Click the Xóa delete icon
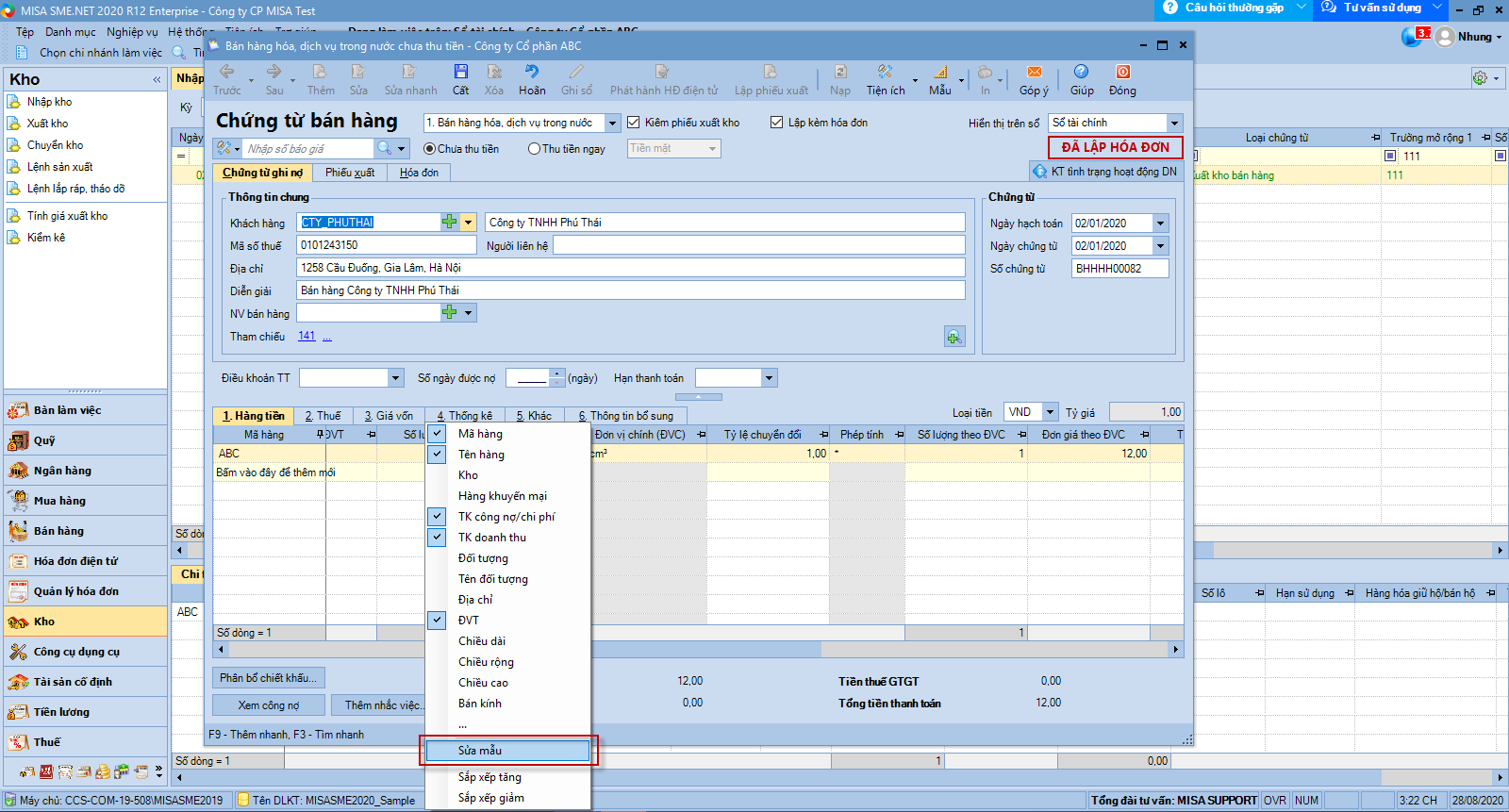This screenshot has width=1509, height=812. coord(494,72)
